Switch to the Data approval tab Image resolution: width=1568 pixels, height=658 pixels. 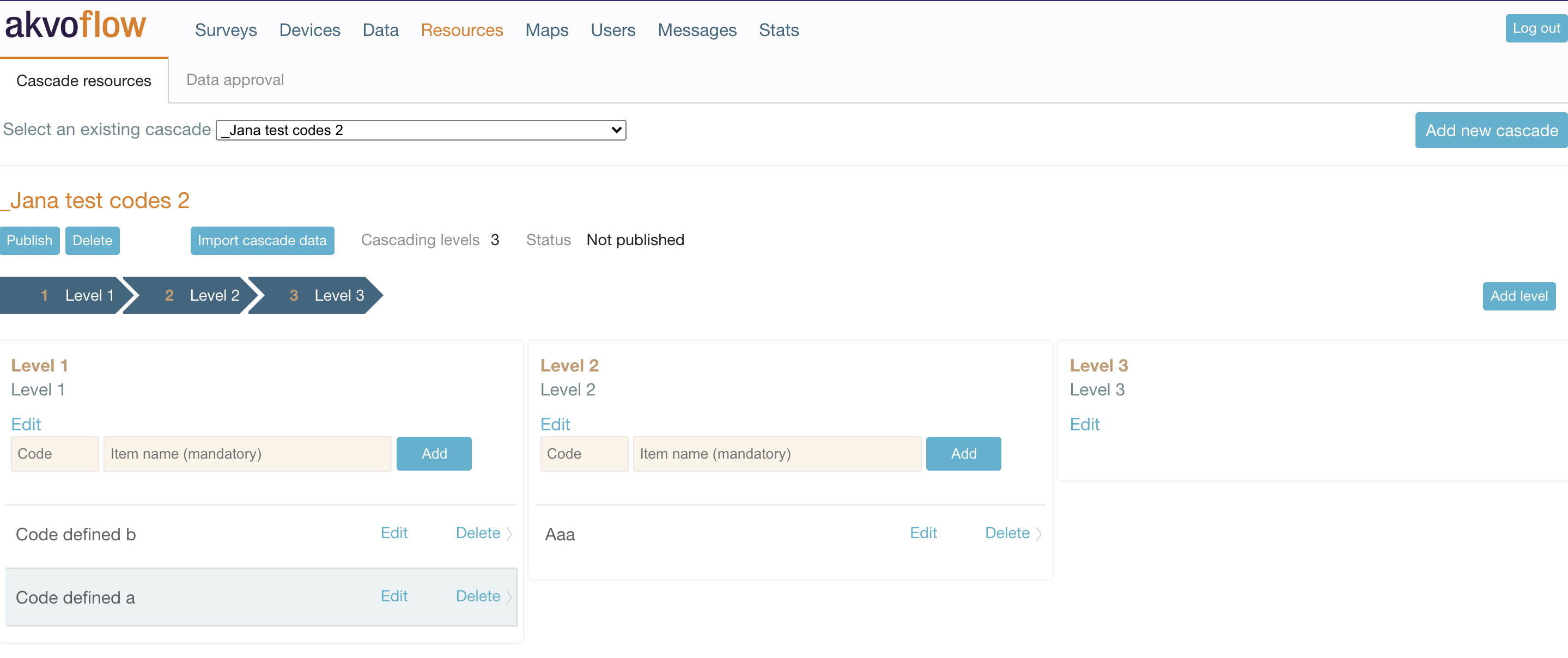[x=235, y=80]
